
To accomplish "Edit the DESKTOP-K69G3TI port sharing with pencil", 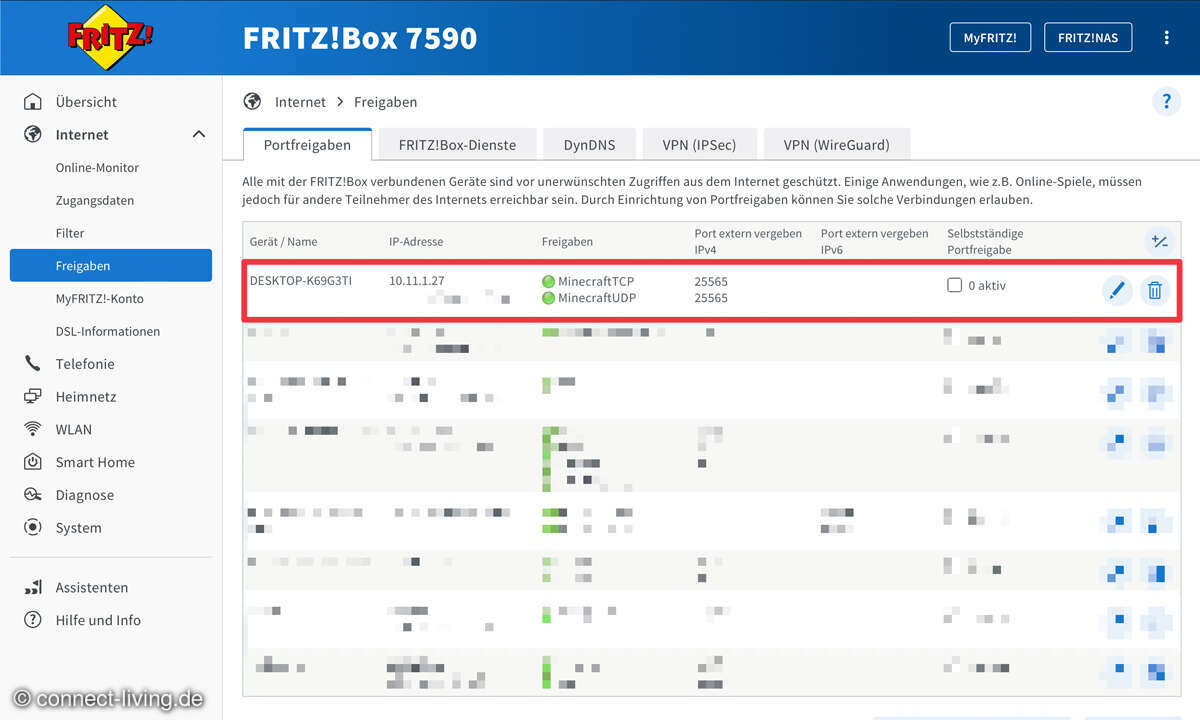I will point(1117,291).
